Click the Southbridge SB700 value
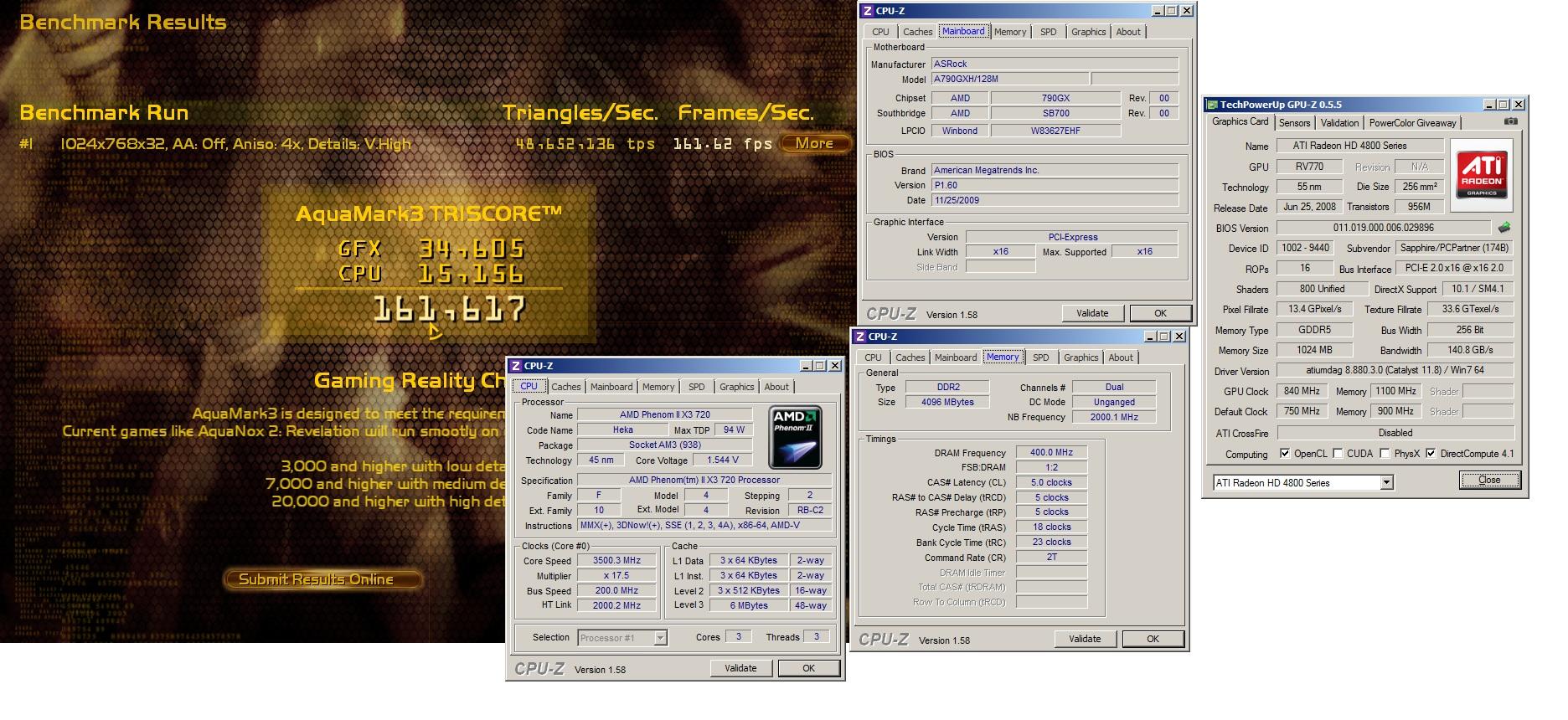Screen dimensions: 1568x720 pyautogui.click(x=1055, y=113)
